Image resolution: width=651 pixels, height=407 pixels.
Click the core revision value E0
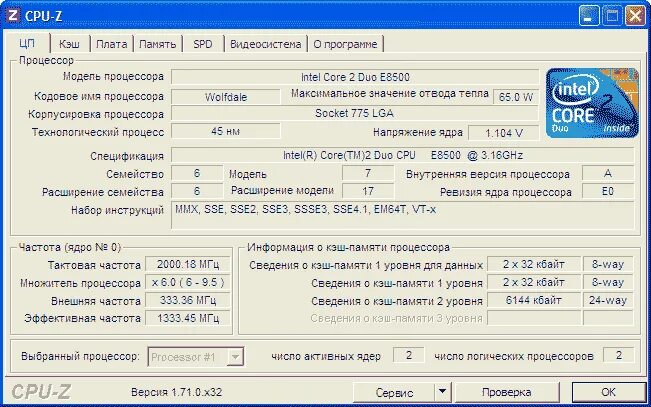point(608,191)
